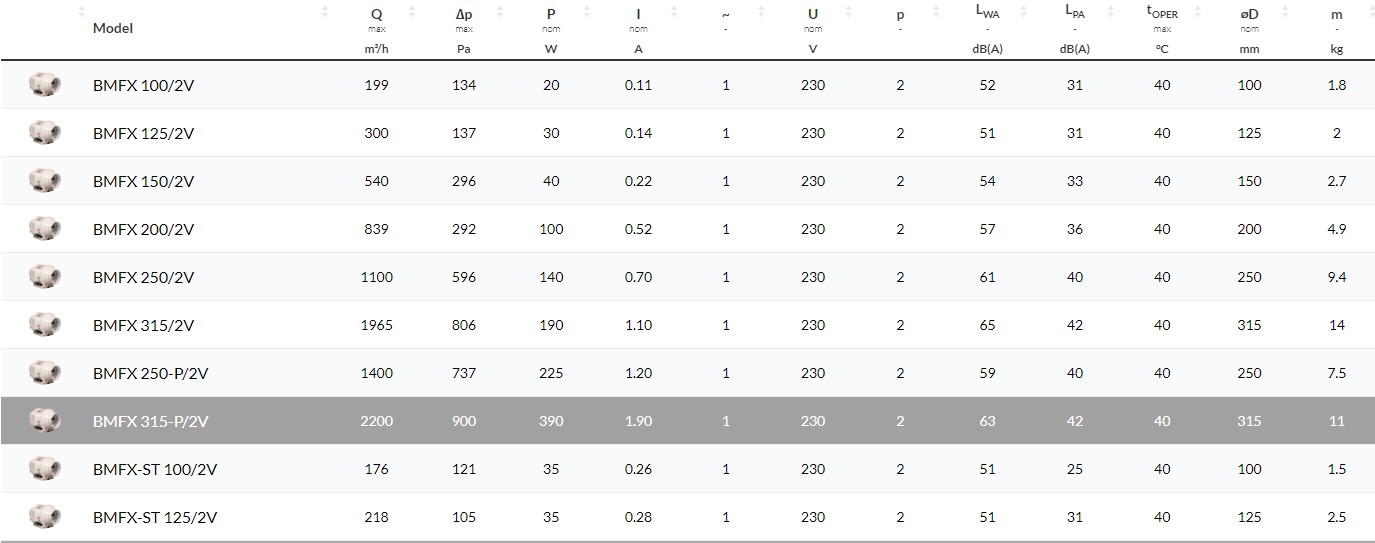This screenshot has width=1375, height=543.
Task: Select the BMFX-ST 125/2V product thumbnail
Action: pyautogui.click(x=45, y=517)
